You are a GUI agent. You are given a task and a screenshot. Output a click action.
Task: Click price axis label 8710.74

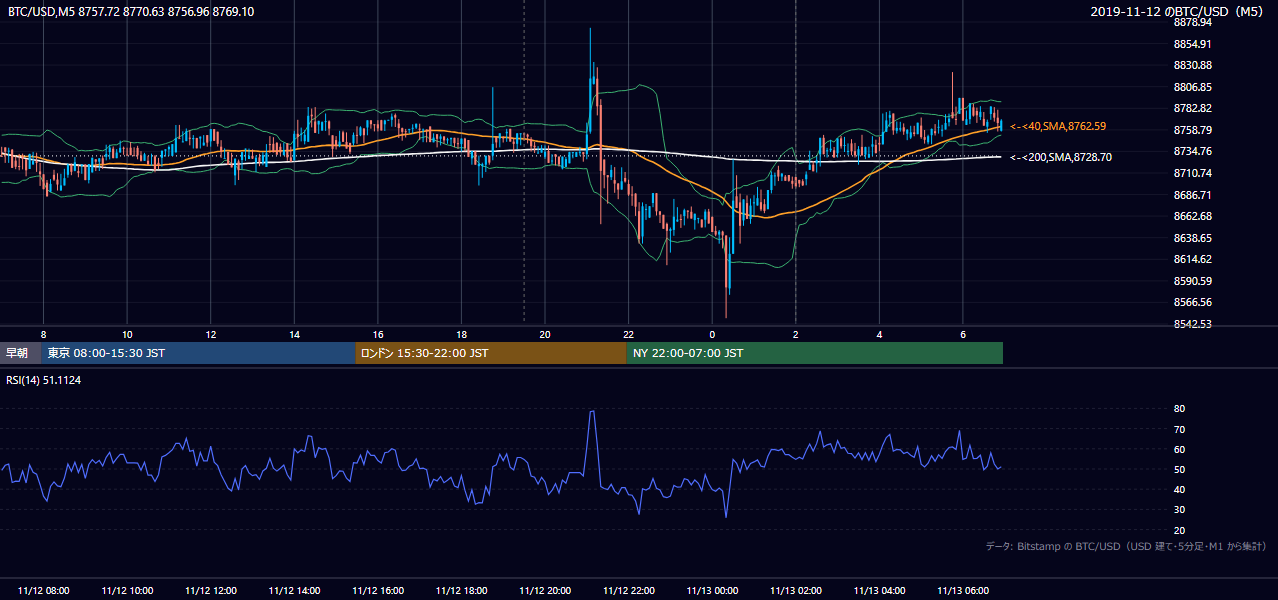coord(1192,173)
